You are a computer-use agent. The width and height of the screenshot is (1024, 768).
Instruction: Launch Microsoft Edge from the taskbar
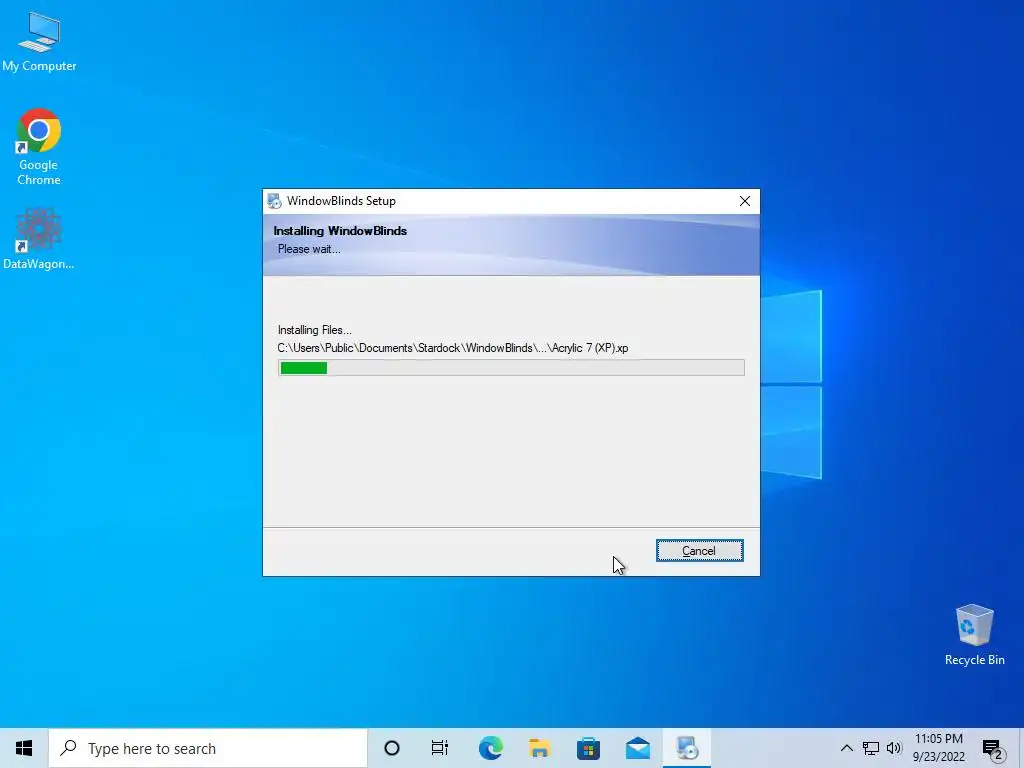[x=490, y=748]
